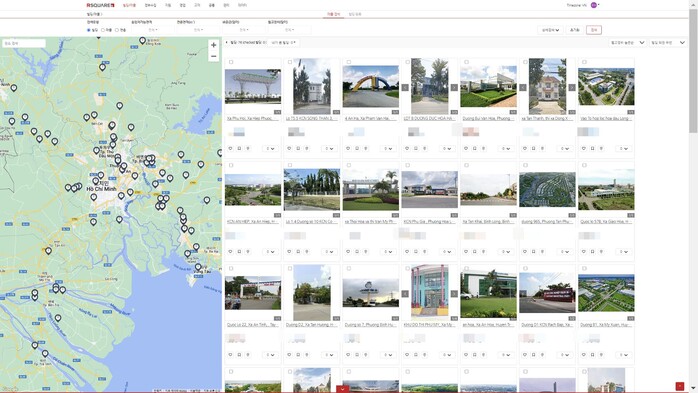
Task: Bookmark the KCN Phu Gia, Phuong Hoa card
Action: click(416, 251)
